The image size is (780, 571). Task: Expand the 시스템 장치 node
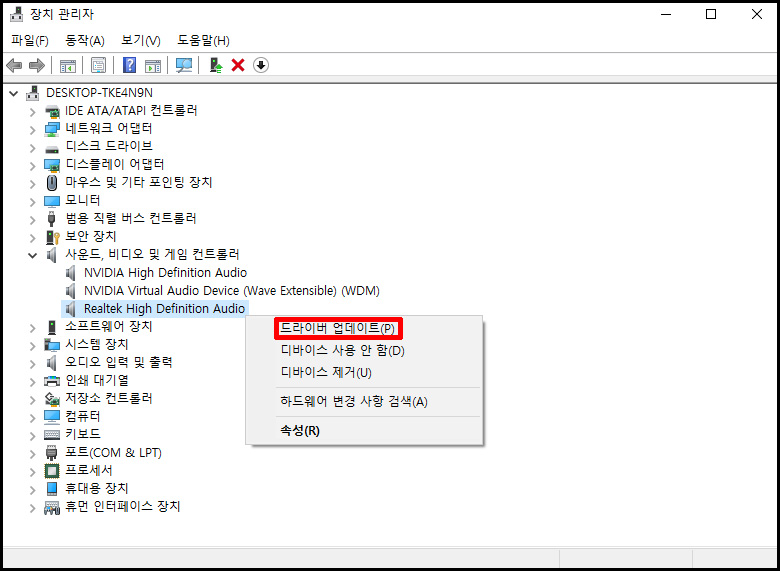[x=33, y=346]
